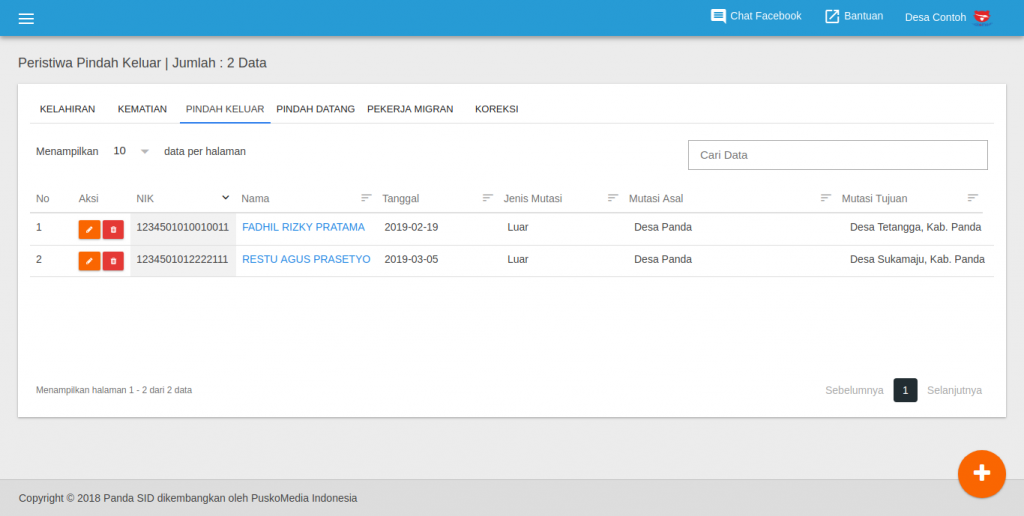Click Desa Tetangga, Kab. Panda cell
Screen dimensions: 1024x516
pyautogui.click(x=916, y=227)
